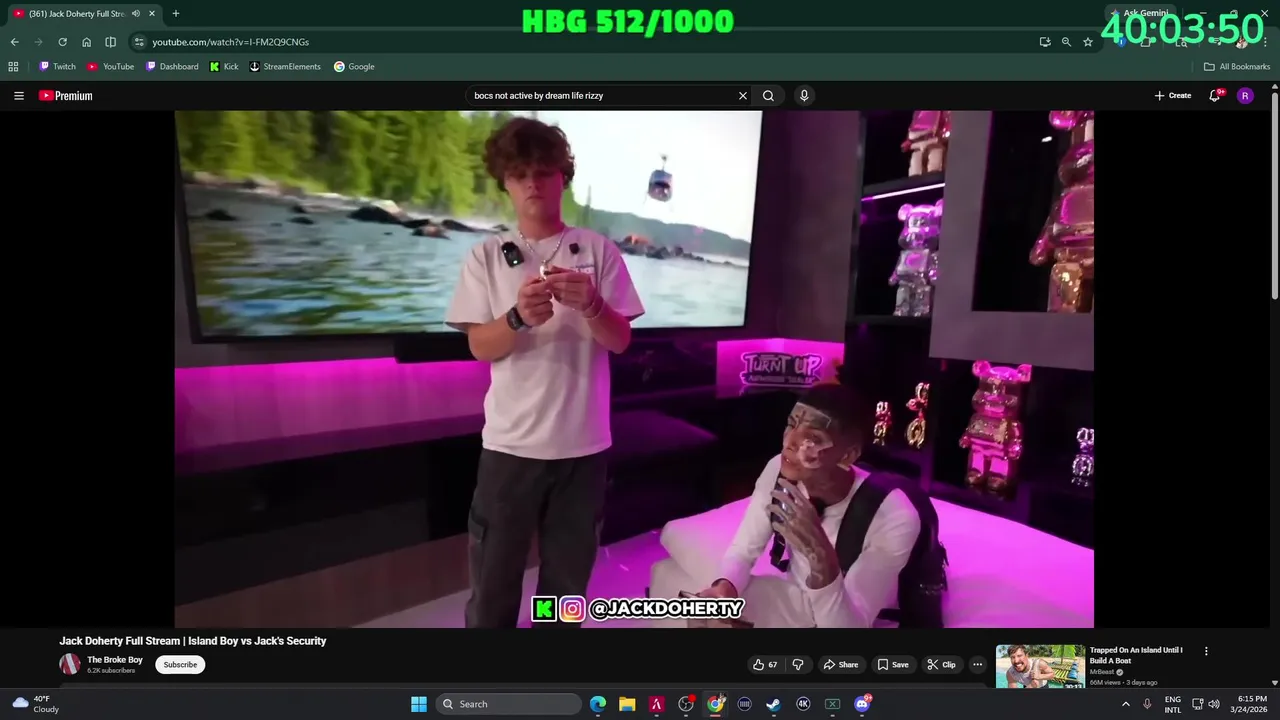This screenshot has width=1280, height=720.
Task: Click the address bar URL field
Action: pyautogui.click(x=580, y=42)
